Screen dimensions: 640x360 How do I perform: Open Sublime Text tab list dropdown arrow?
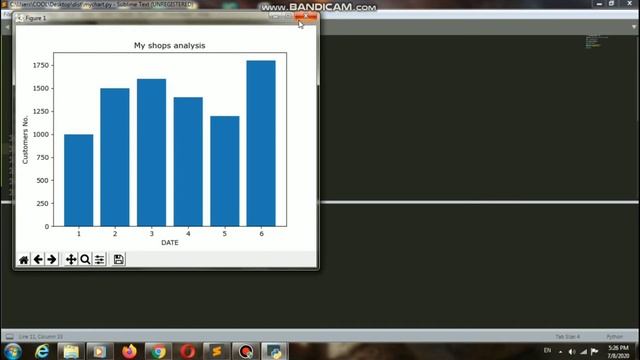click(634, 27)
